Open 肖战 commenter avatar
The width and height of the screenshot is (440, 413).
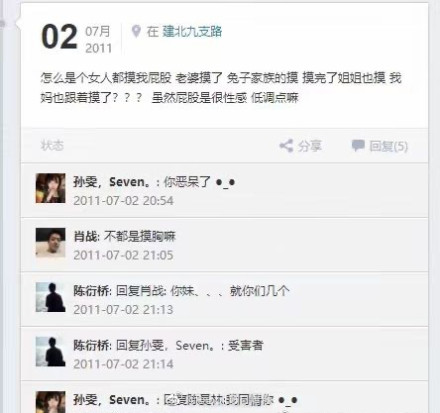click(x=50, y=243)
